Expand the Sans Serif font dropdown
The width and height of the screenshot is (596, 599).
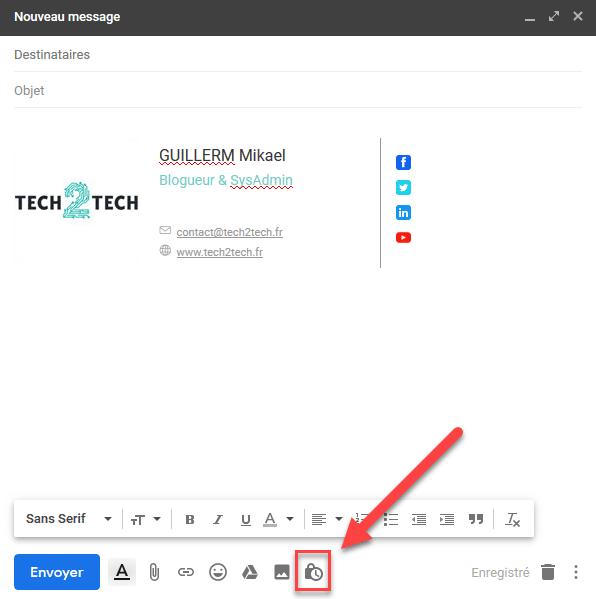pos(69,519)
